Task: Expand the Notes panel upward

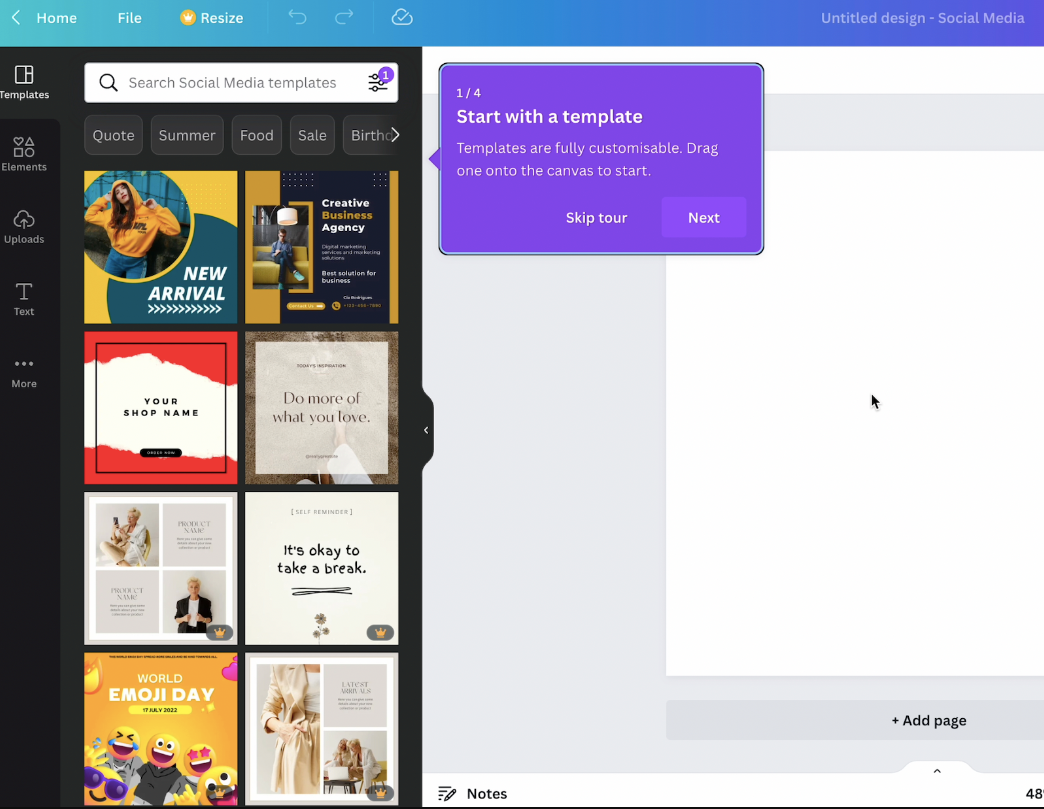Action: coord(936,770)
